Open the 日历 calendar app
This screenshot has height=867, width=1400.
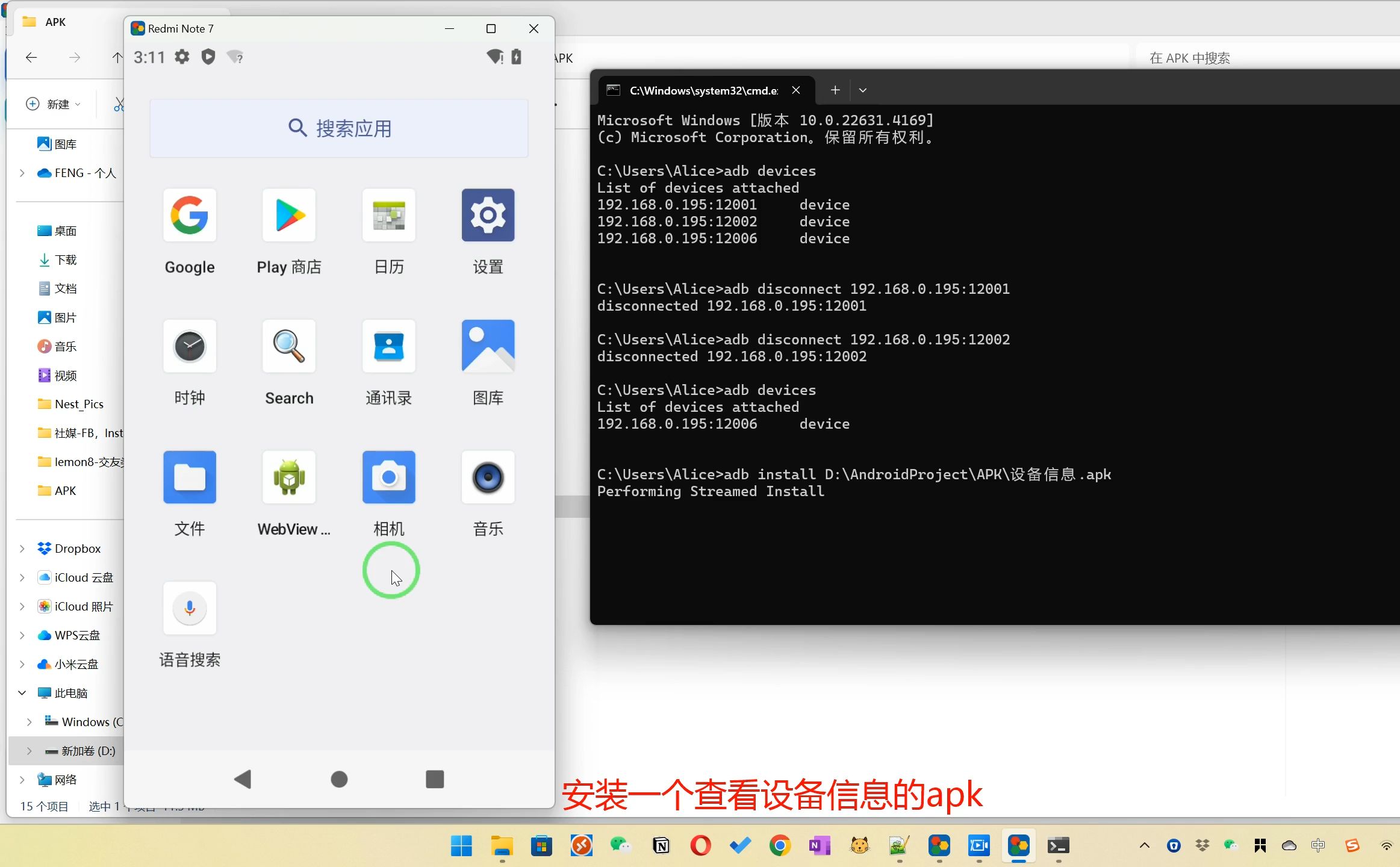pos(389,215)
